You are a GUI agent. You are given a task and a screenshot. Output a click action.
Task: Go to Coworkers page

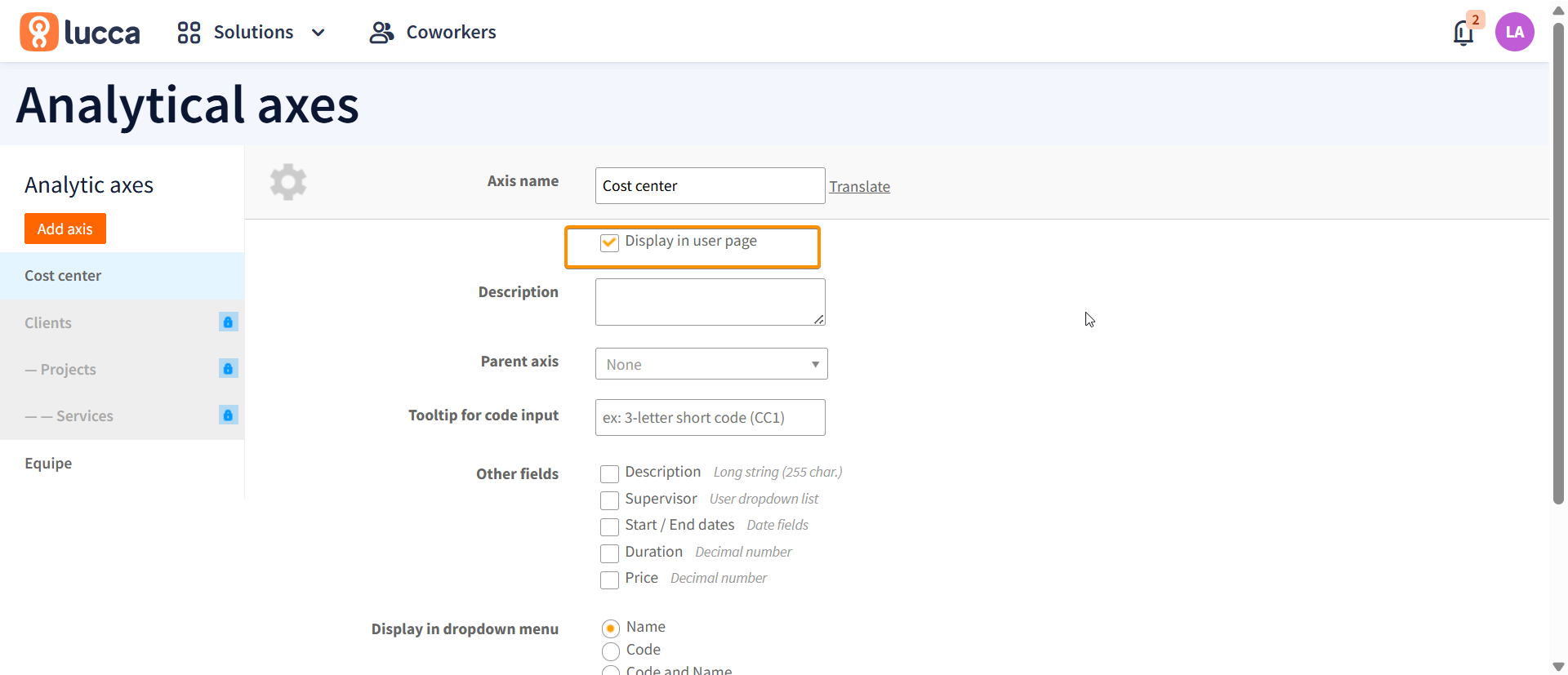click(451, 32)
